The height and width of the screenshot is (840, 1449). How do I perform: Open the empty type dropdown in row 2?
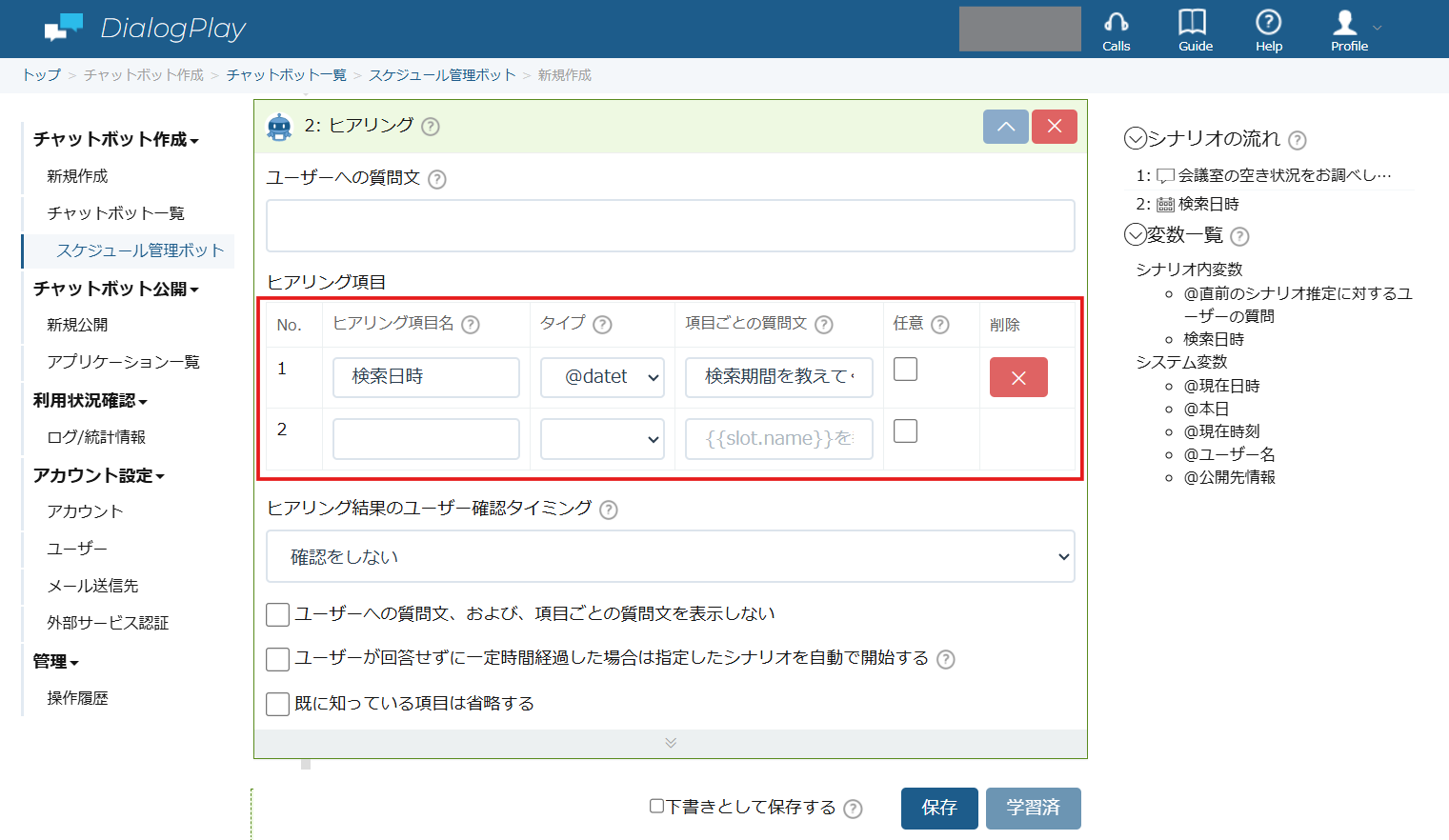coord(602,439)
